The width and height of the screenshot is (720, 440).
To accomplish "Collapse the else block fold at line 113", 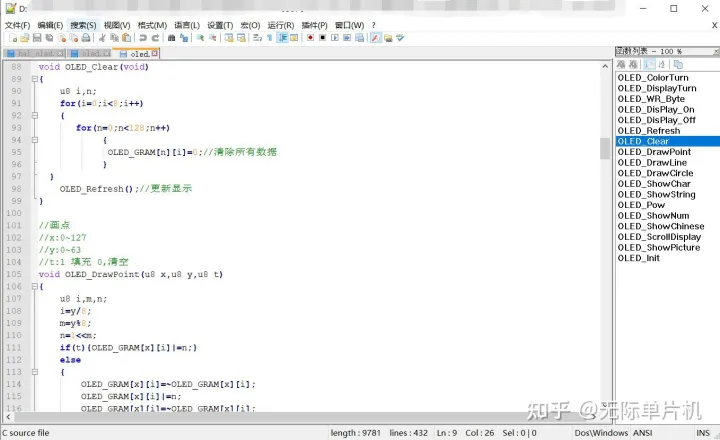I will point(34,372).
